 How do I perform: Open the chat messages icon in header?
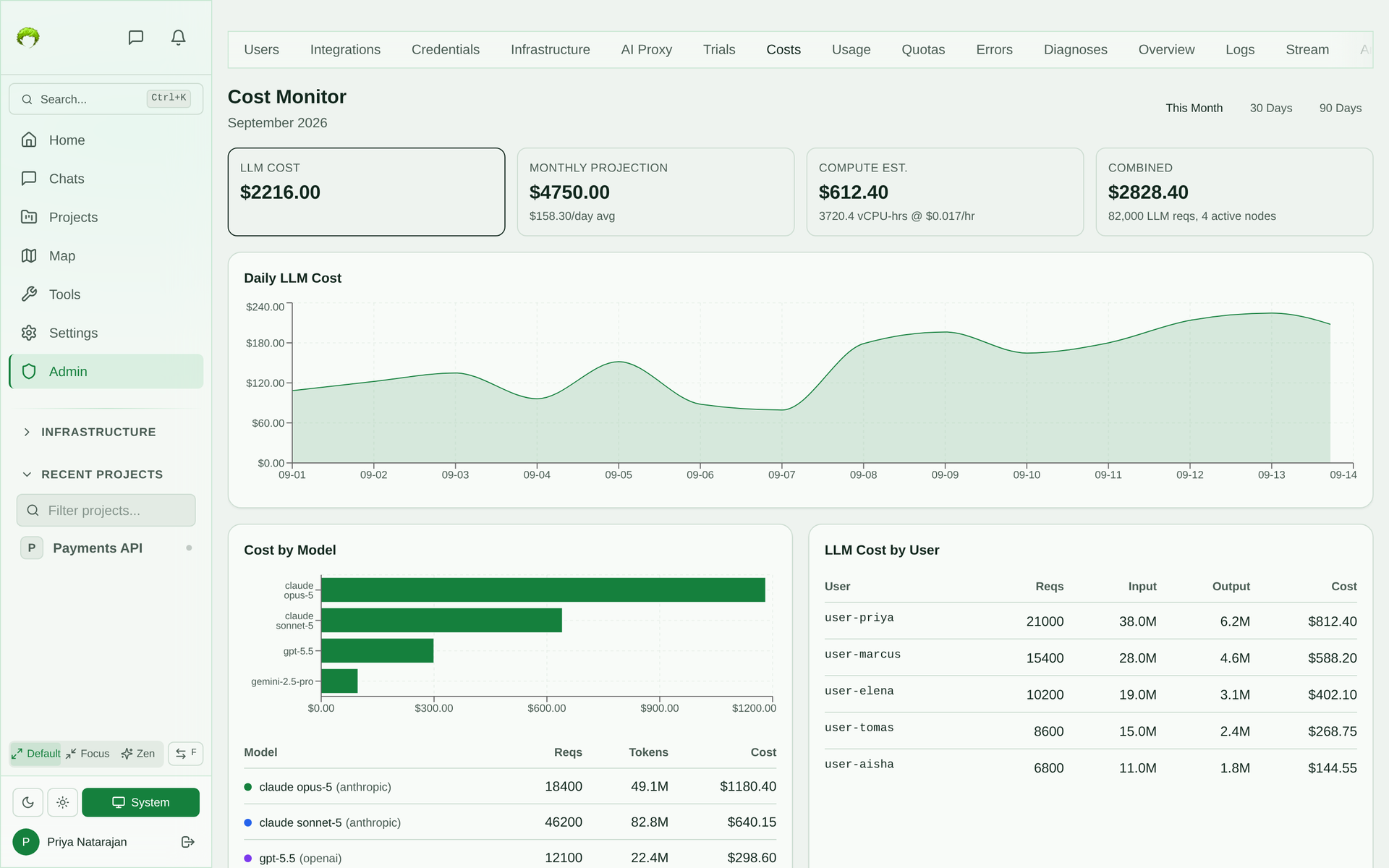point(135,38)
